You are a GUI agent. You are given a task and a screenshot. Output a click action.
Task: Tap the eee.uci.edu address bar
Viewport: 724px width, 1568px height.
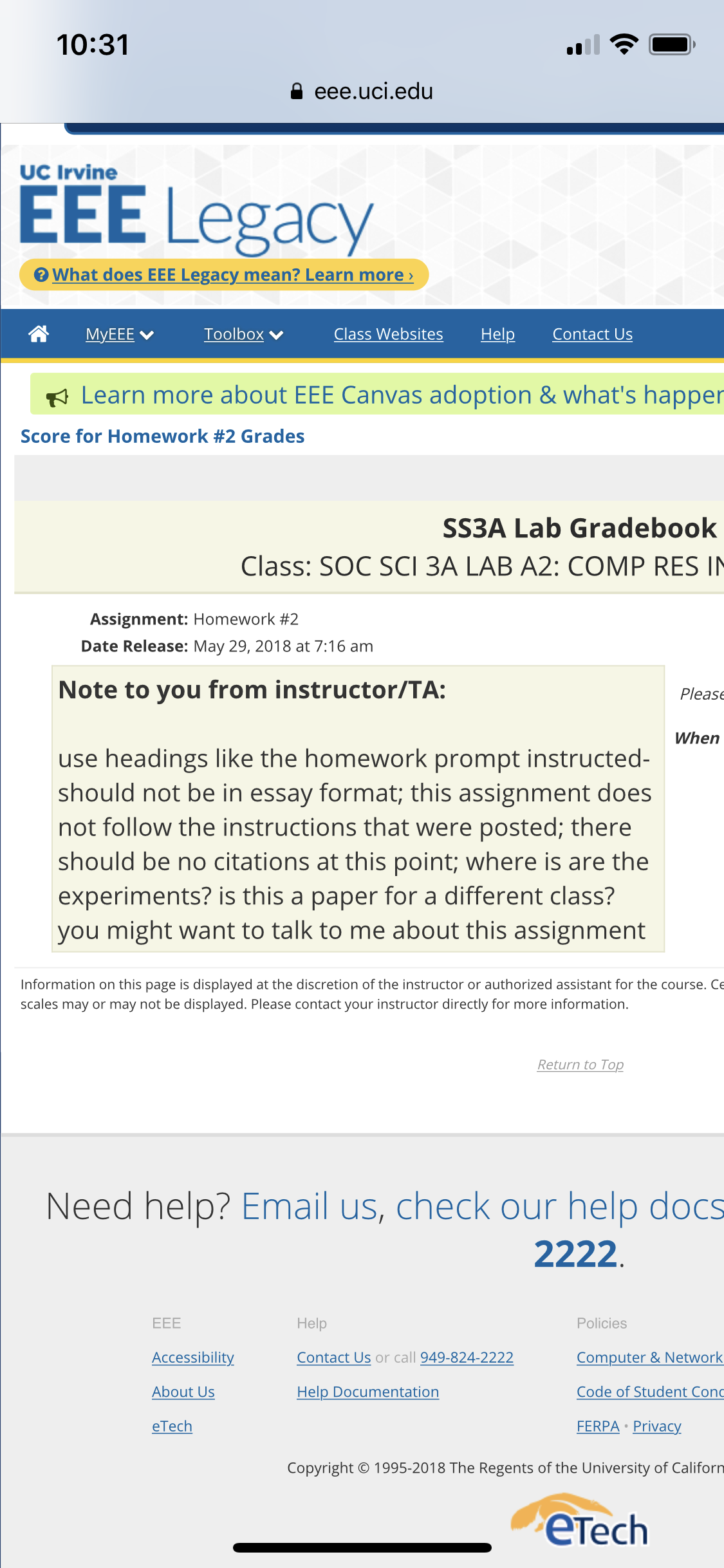(x=362, y=91)
